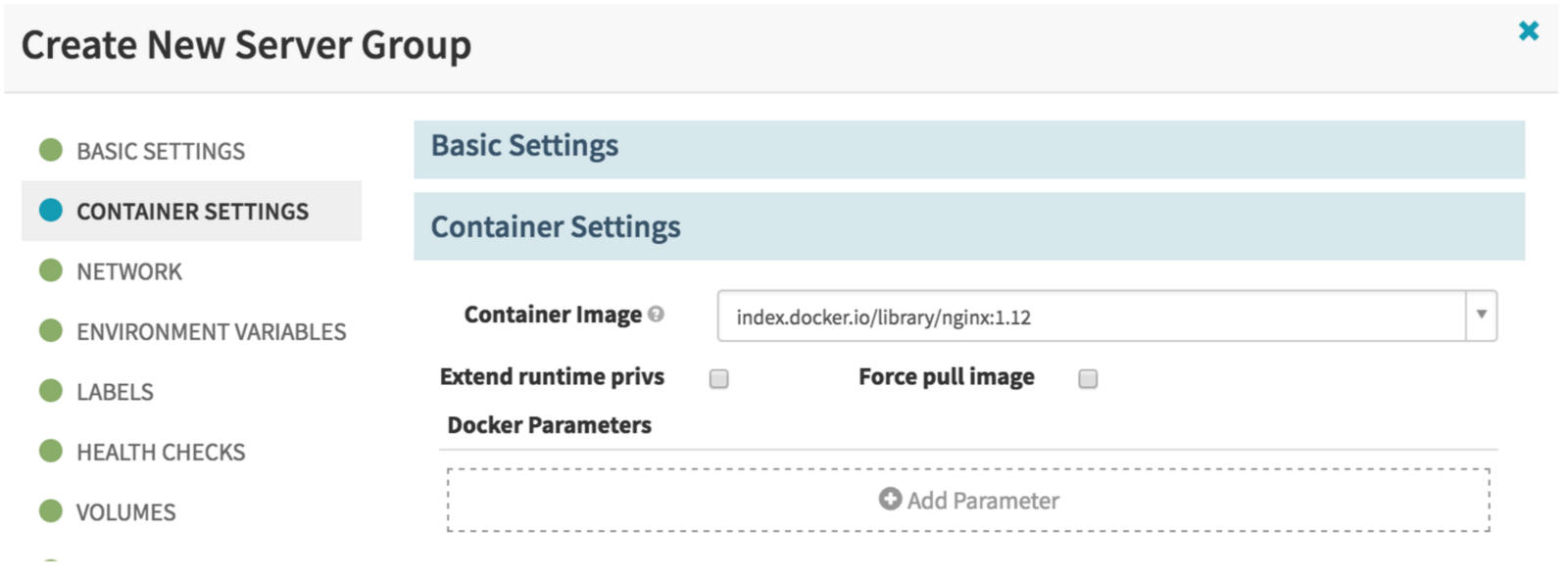Click the green status dot beside Network
1568x582 pixels.
tap(51, 270)
